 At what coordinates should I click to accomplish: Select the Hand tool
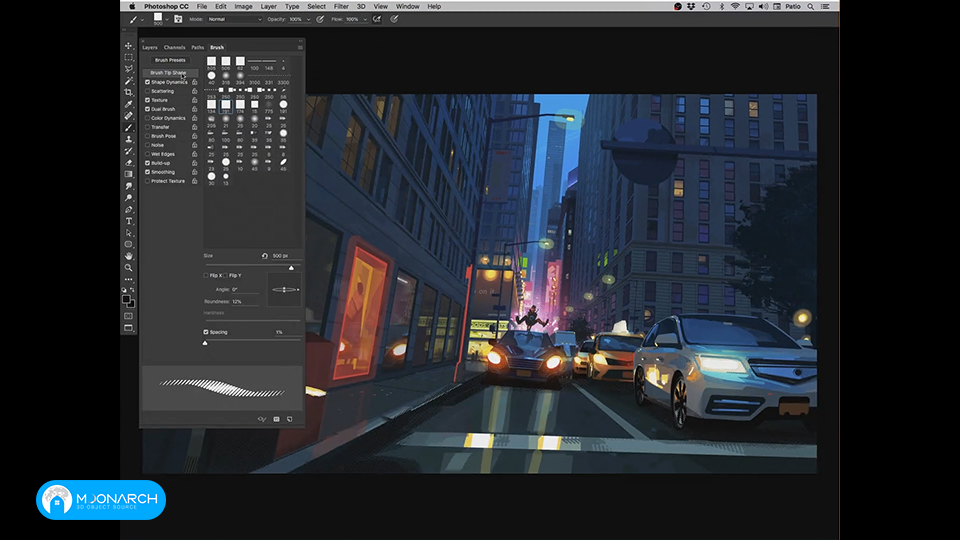coord(129,256)
